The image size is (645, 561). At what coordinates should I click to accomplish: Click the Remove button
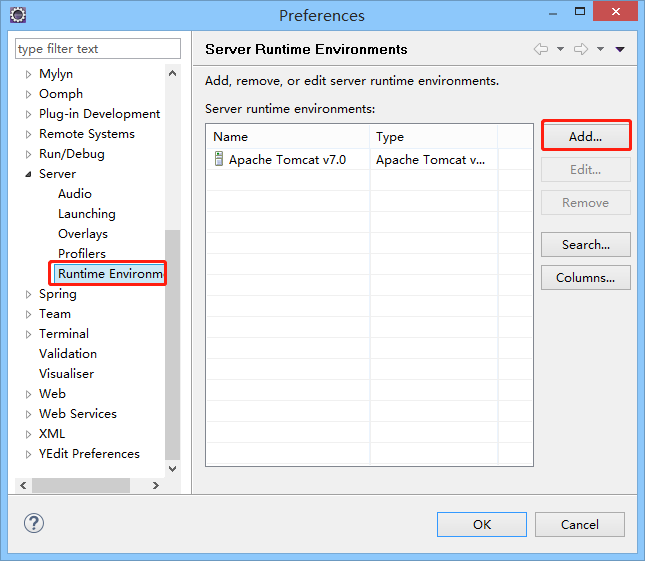(x=585, y=202)
